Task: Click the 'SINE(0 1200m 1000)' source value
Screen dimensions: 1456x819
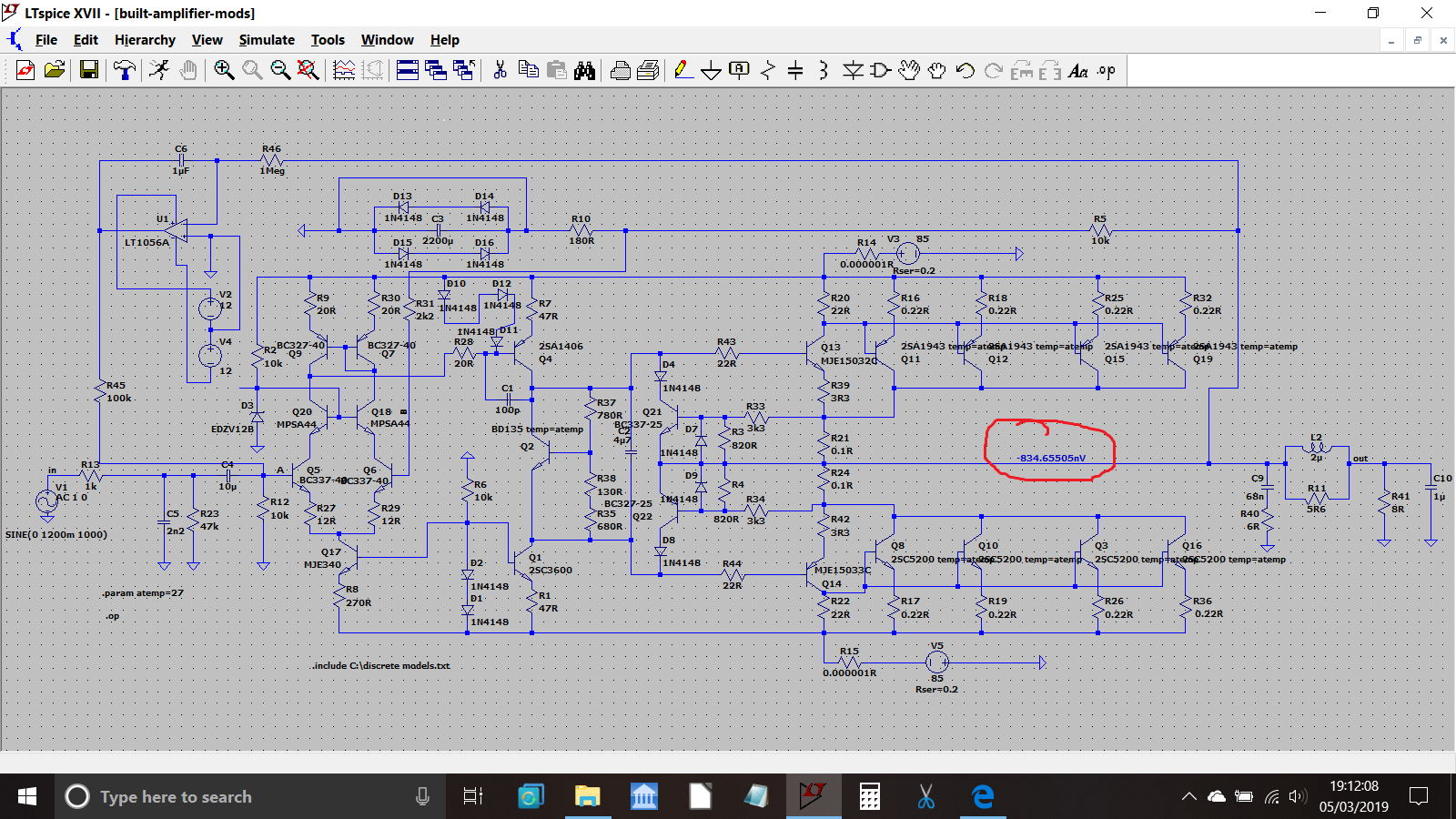Action: (x=56, y=535)
